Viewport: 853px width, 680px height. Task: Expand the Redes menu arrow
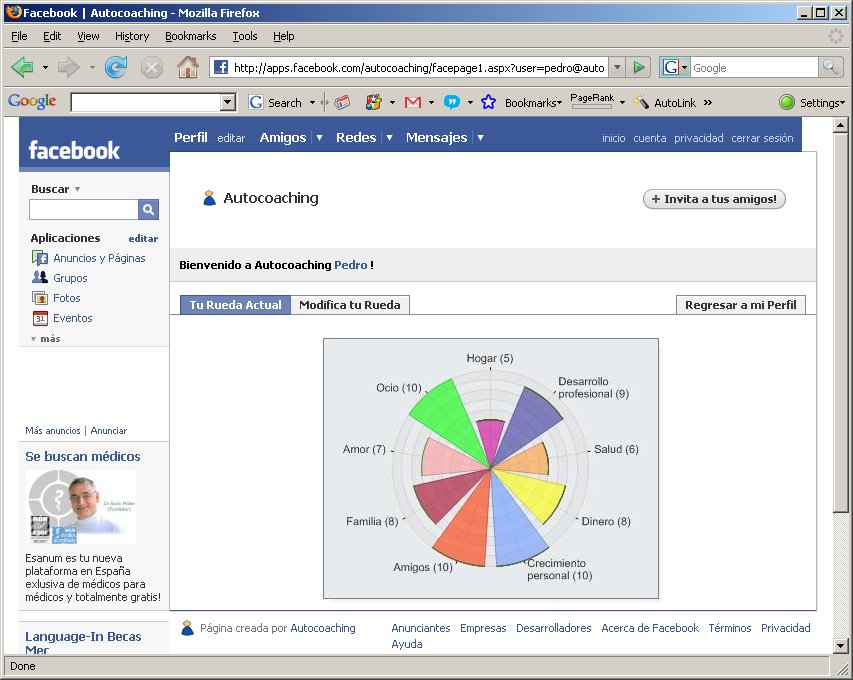389,138
